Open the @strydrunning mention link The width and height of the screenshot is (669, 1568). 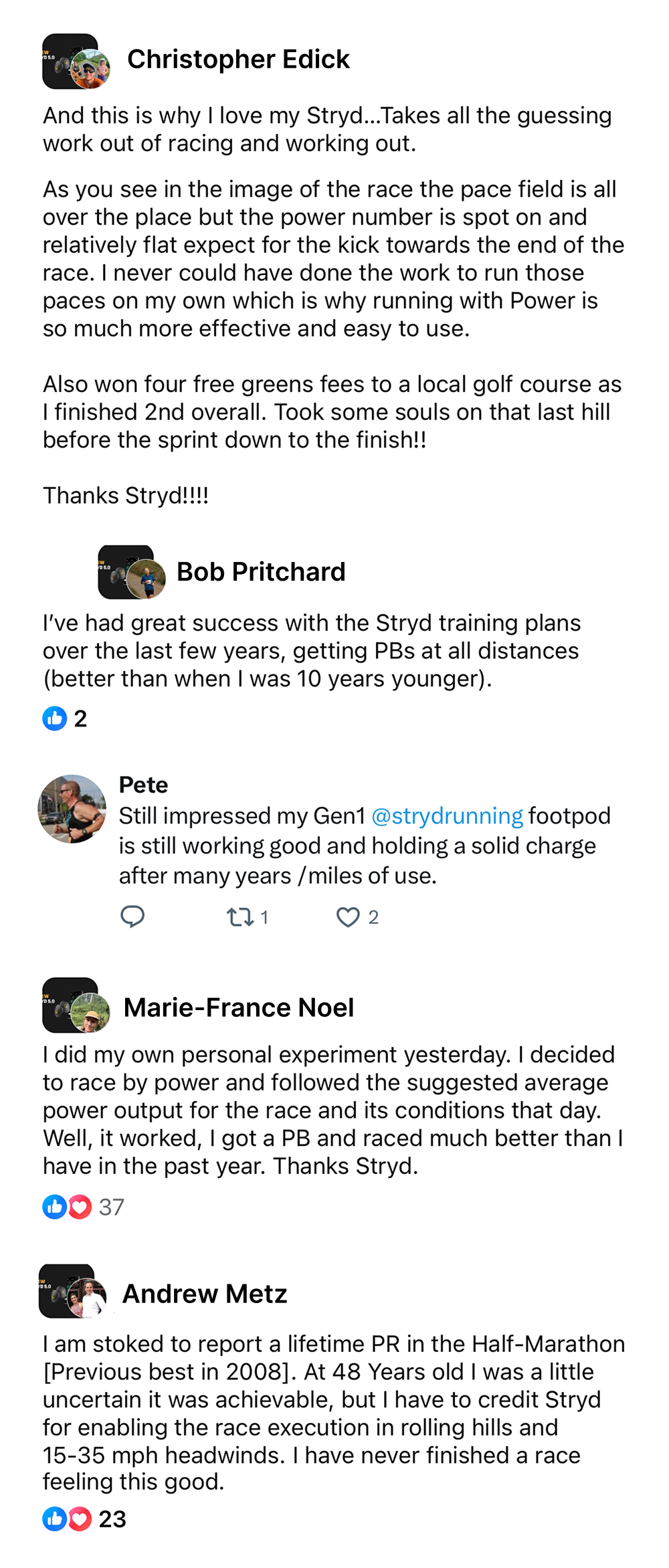447,816
